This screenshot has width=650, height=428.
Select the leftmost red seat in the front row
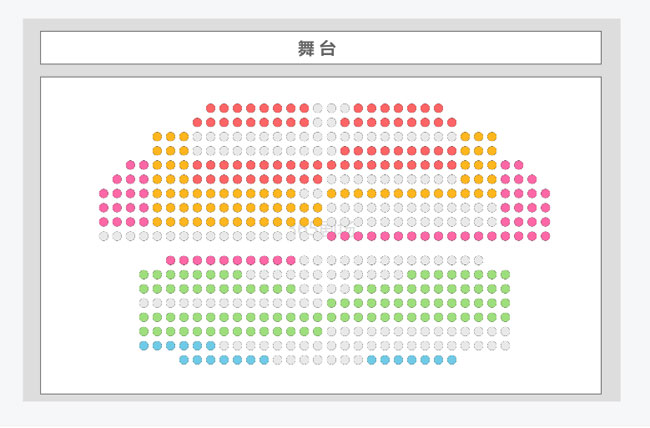tap(211, 108)
